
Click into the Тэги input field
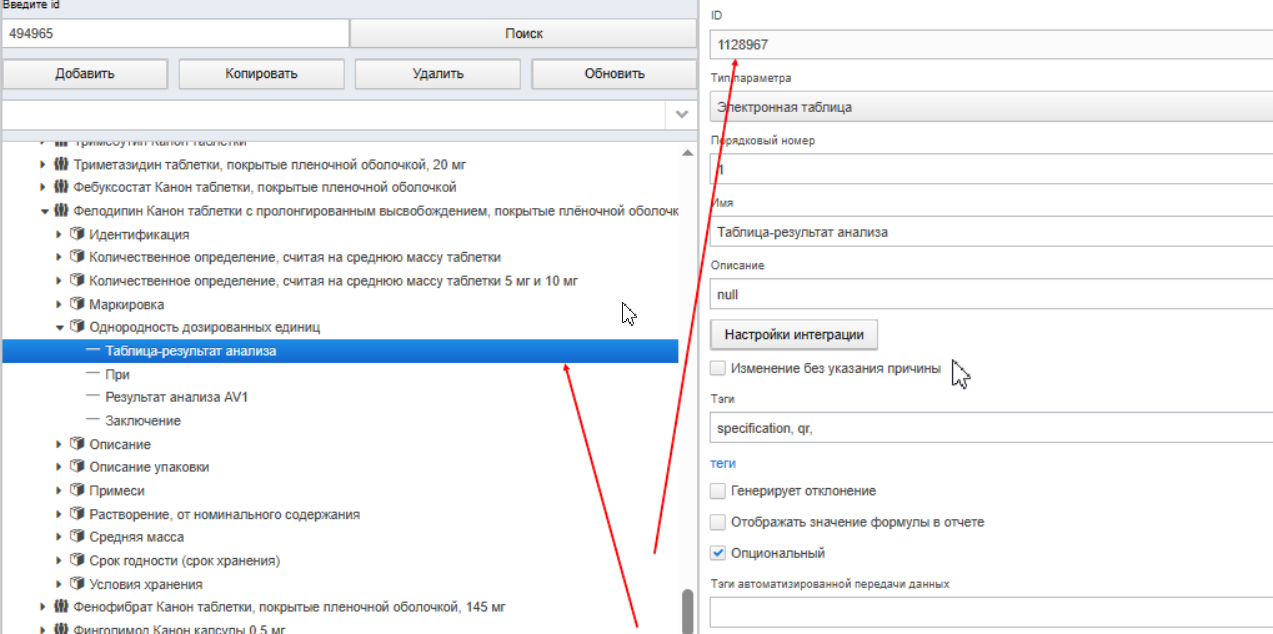pyautogui.click(x=991, y=428)
